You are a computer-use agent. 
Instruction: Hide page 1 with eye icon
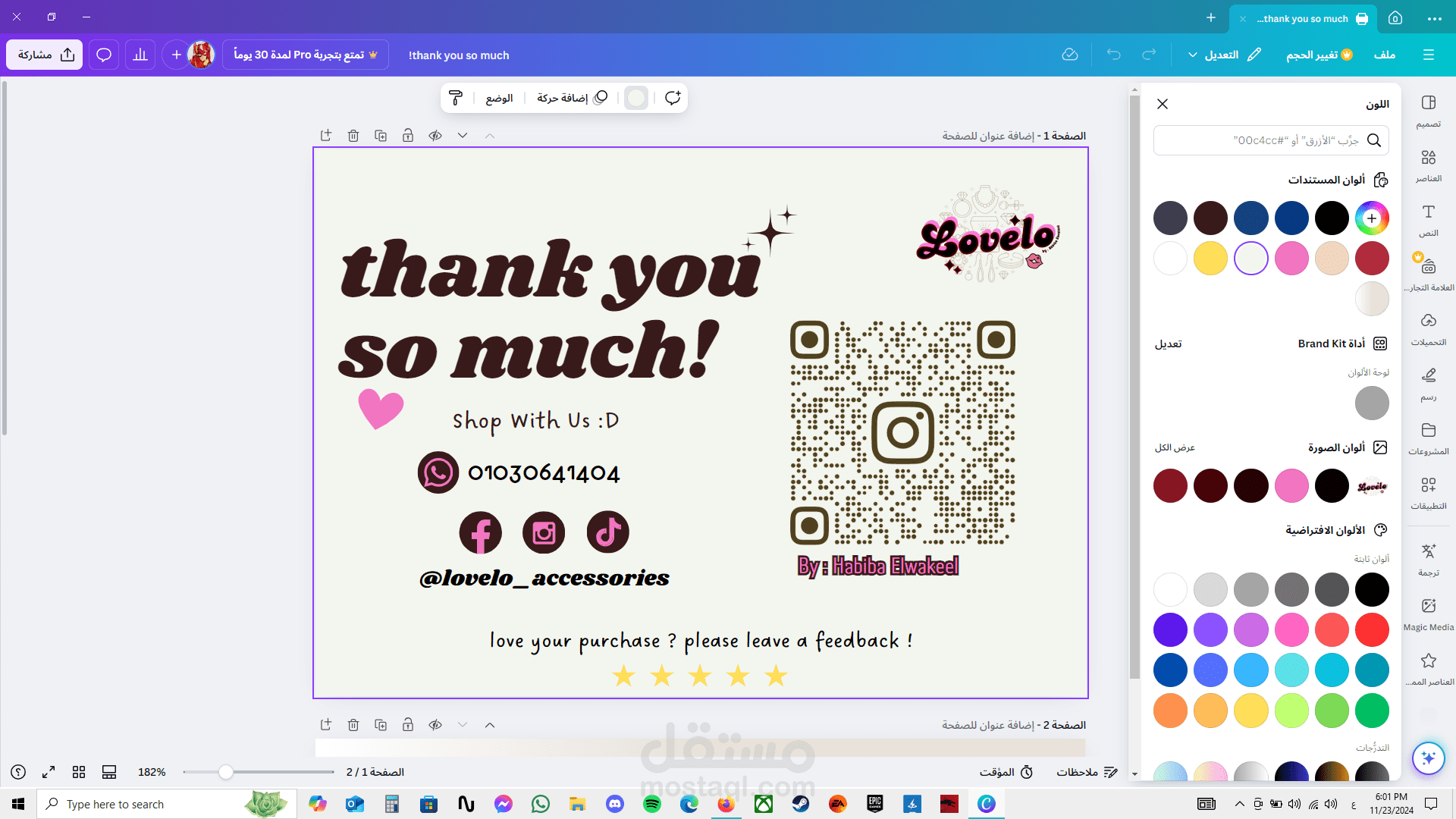pos(435,136)
